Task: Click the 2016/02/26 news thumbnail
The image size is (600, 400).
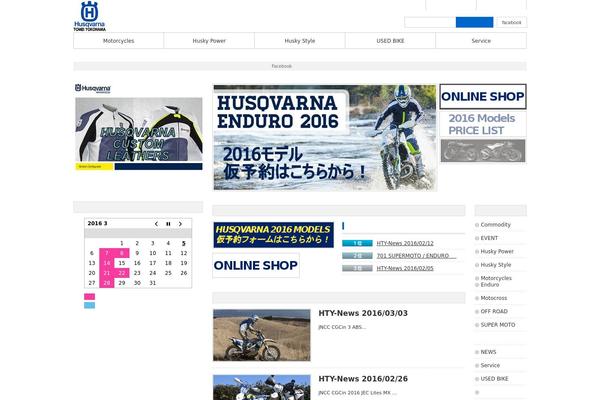Action: pyautogui.click(x=262, y=387)
